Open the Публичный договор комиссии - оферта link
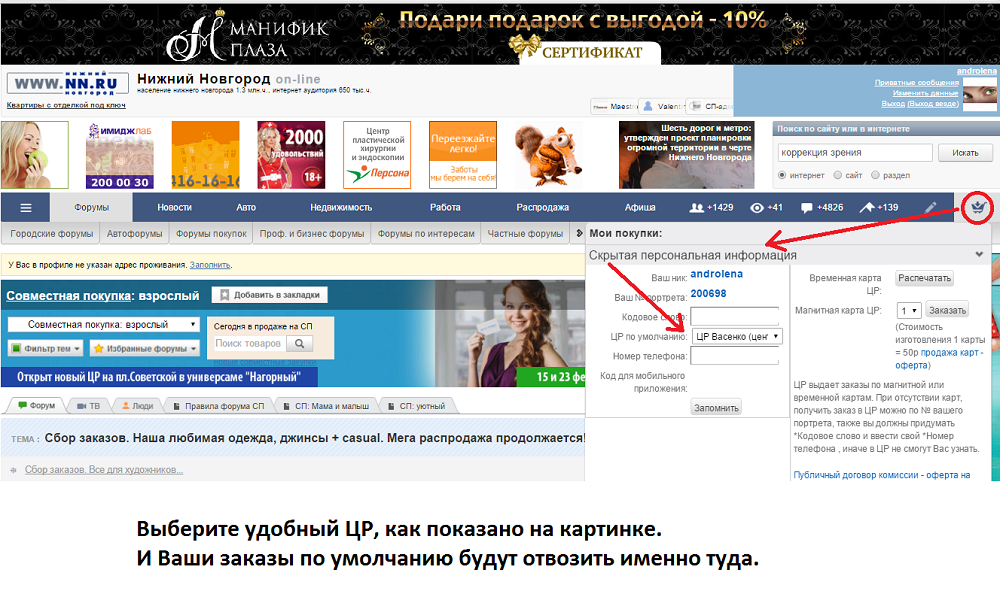The width and height of the screenshot is (1000, 591). [881, 475]
